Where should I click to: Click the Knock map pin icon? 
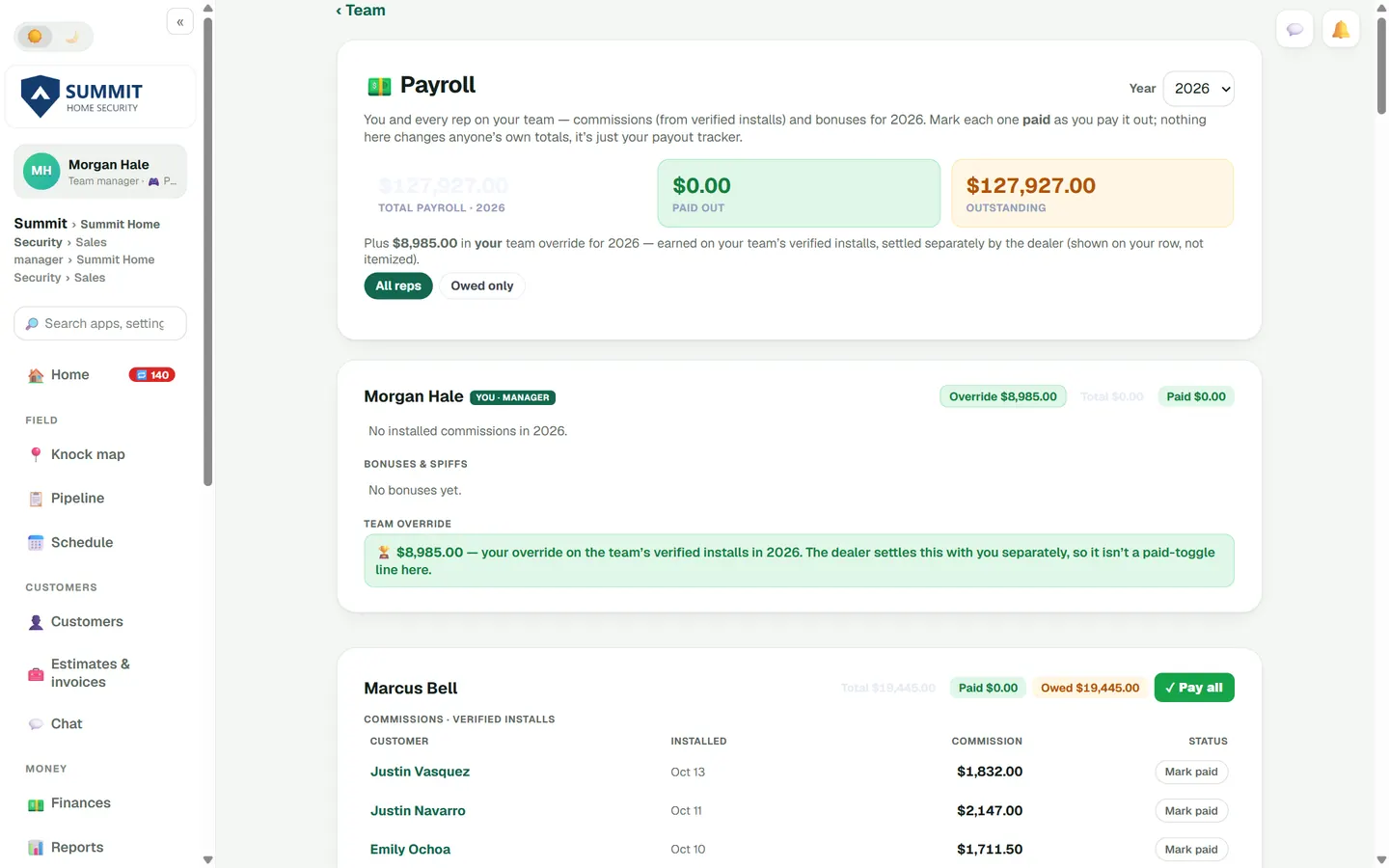click(x=36, y=454)
